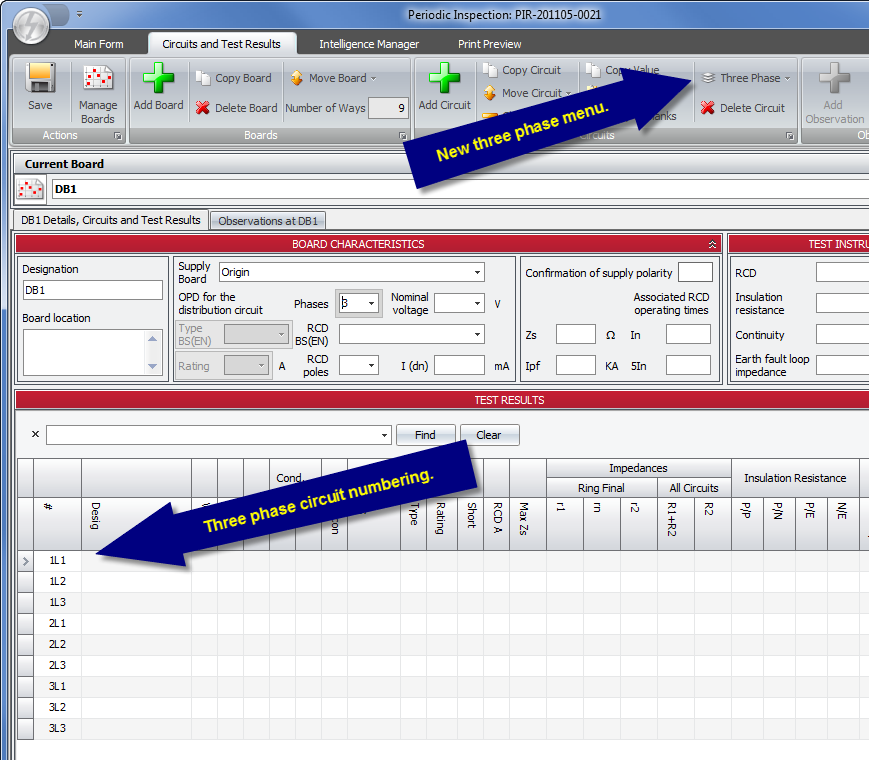Screen dimensions: 869x760
Task: Click the Copy Circuit icon
Action: click(490, 70)
